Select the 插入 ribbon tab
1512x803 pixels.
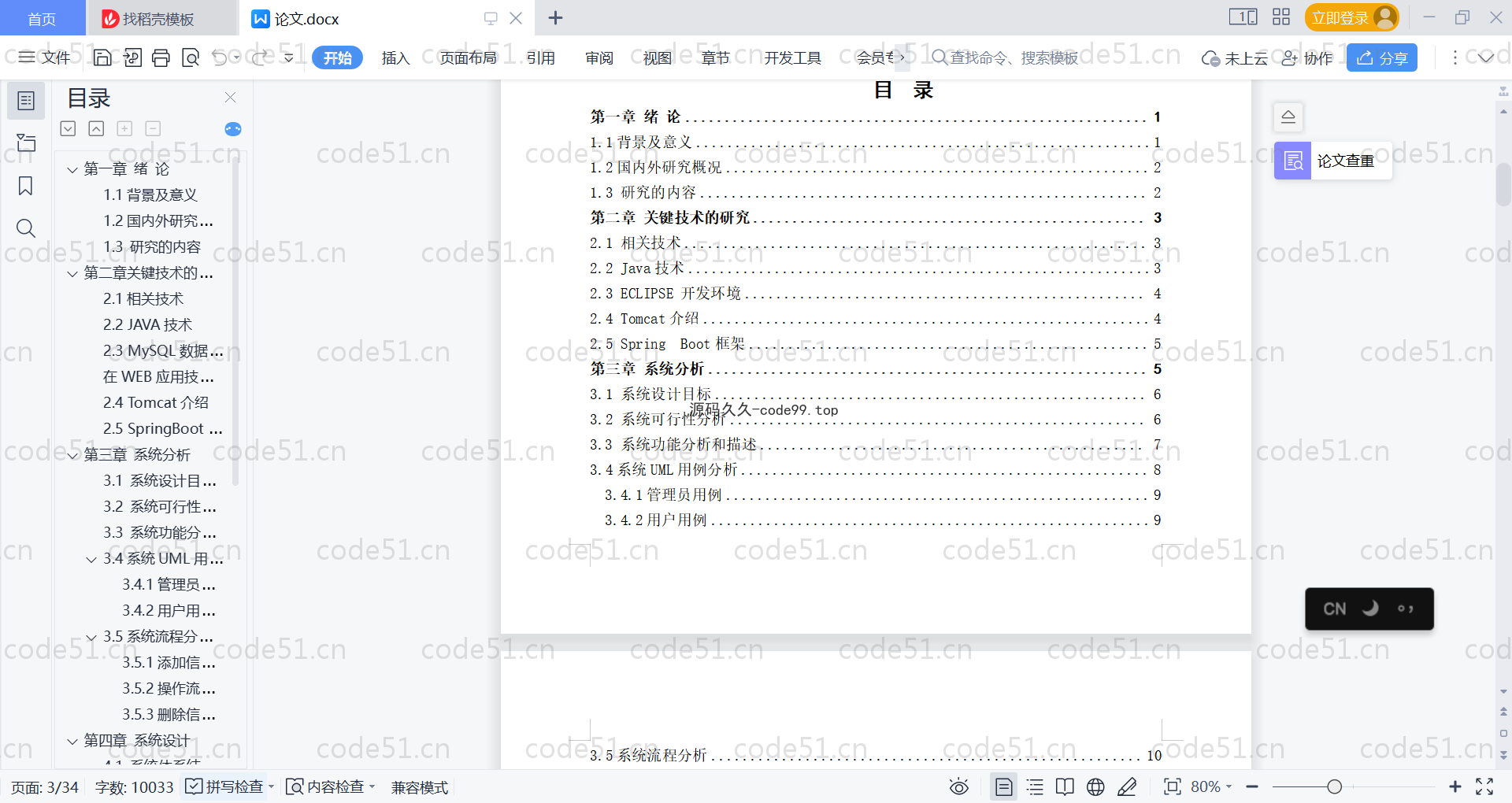(x=395, y=57)
